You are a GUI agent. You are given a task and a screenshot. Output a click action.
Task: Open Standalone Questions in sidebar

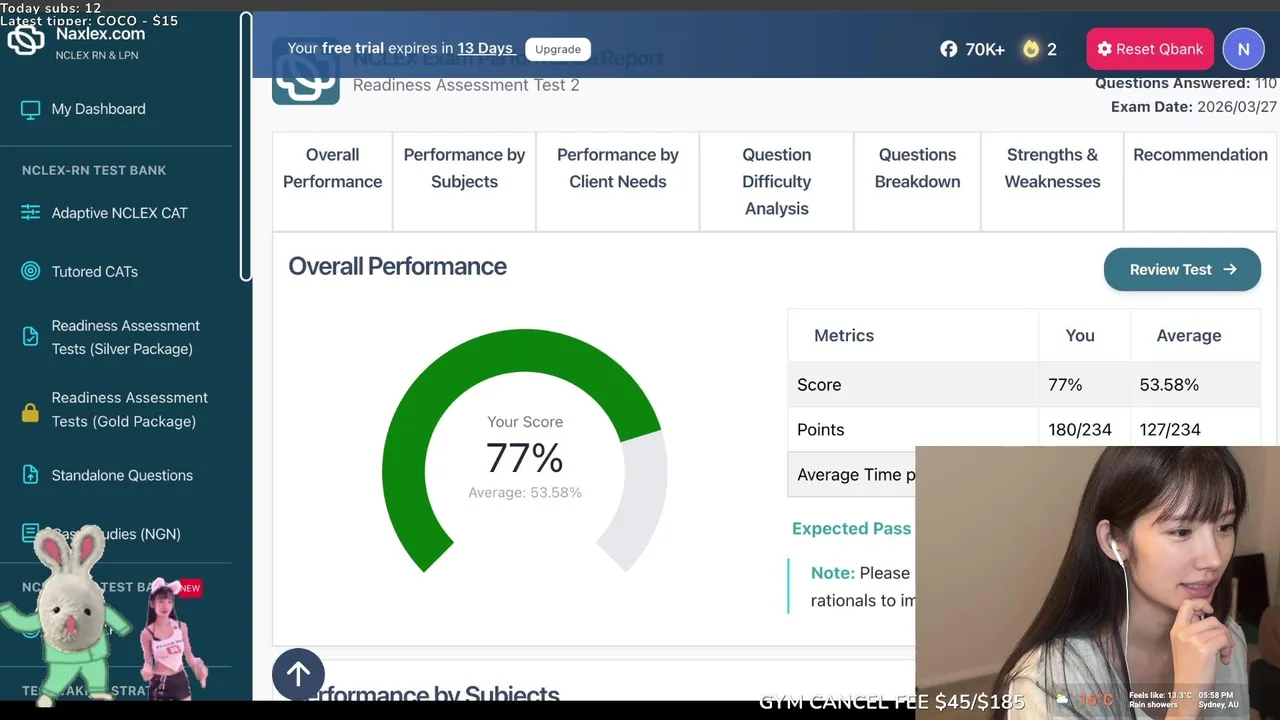point(122,475)
